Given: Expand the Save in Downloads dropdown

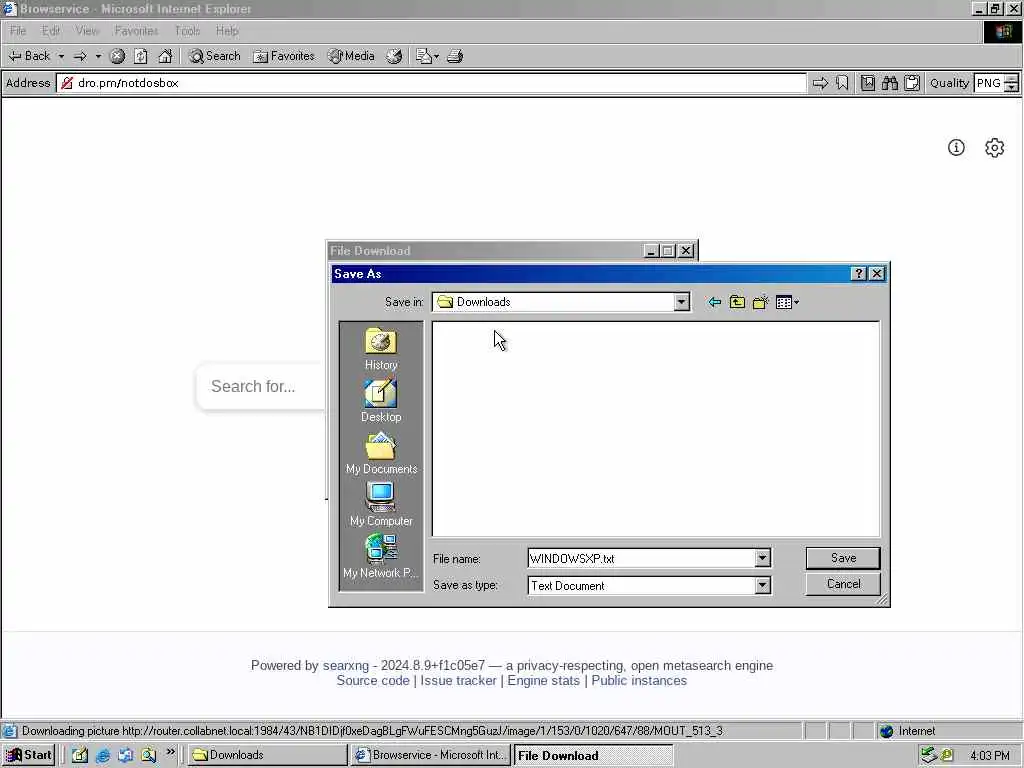Looking at the screenshot, I should pyautogui.click(x=682, y=302).
